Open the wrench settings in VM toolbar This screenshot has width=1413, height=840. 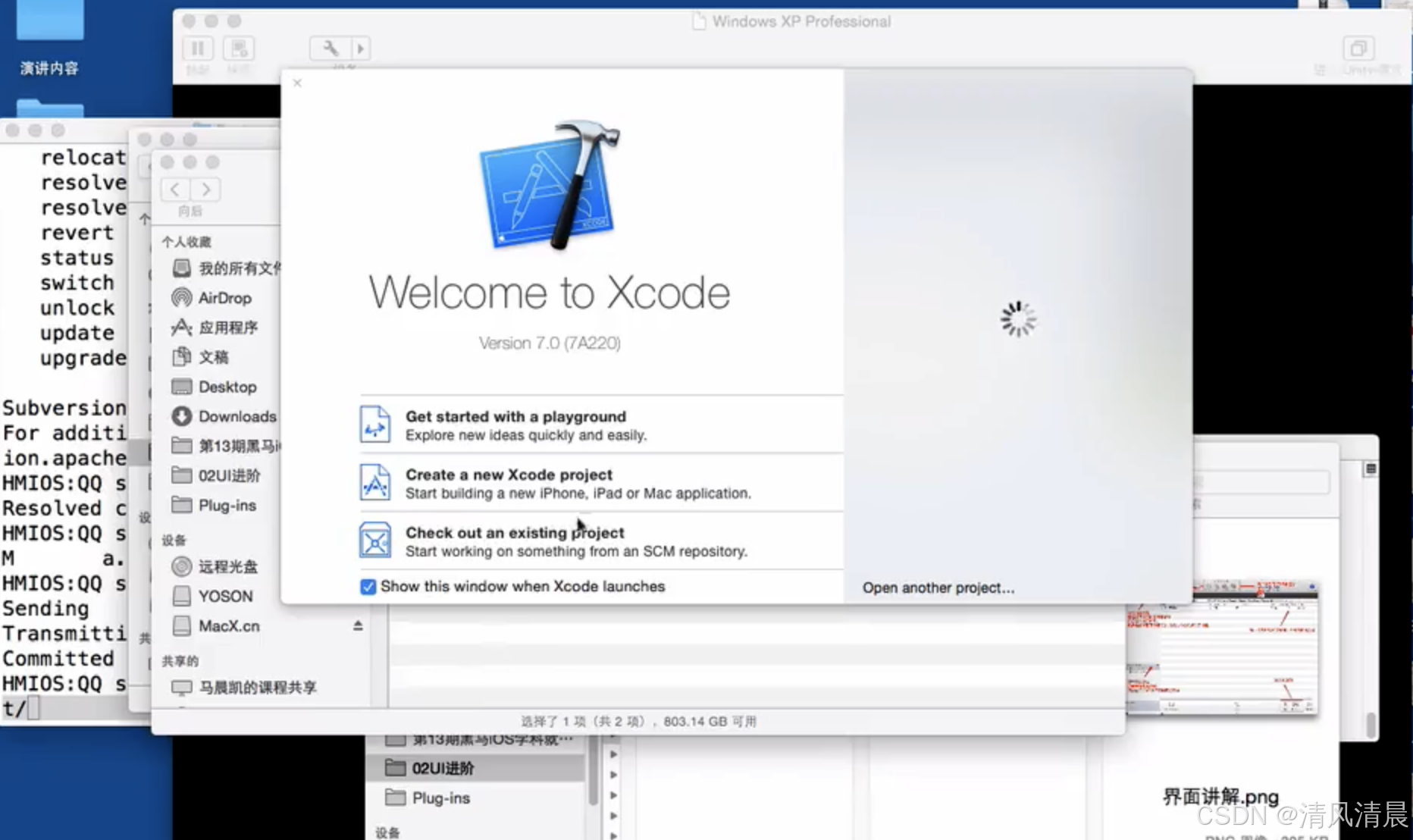[x=331, y=49]
